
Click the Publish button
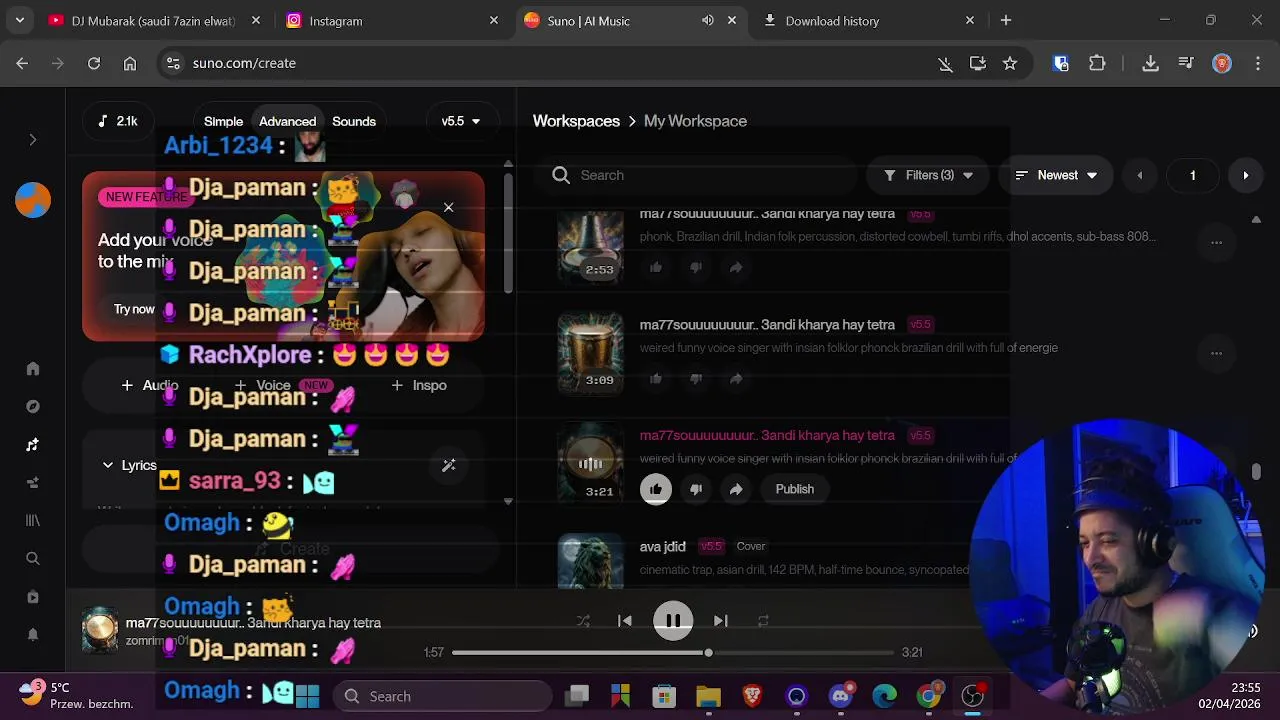(x=795, y=489)
